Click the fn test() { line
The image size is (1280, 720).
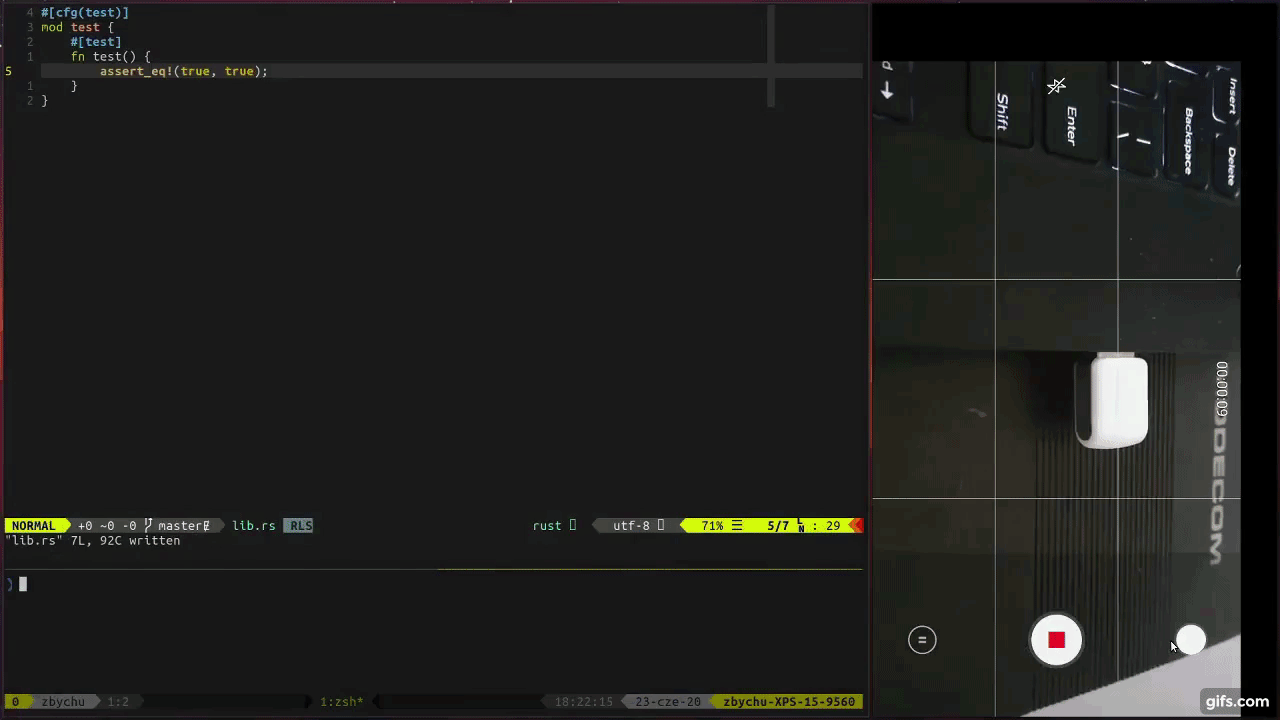coord(110,57)
